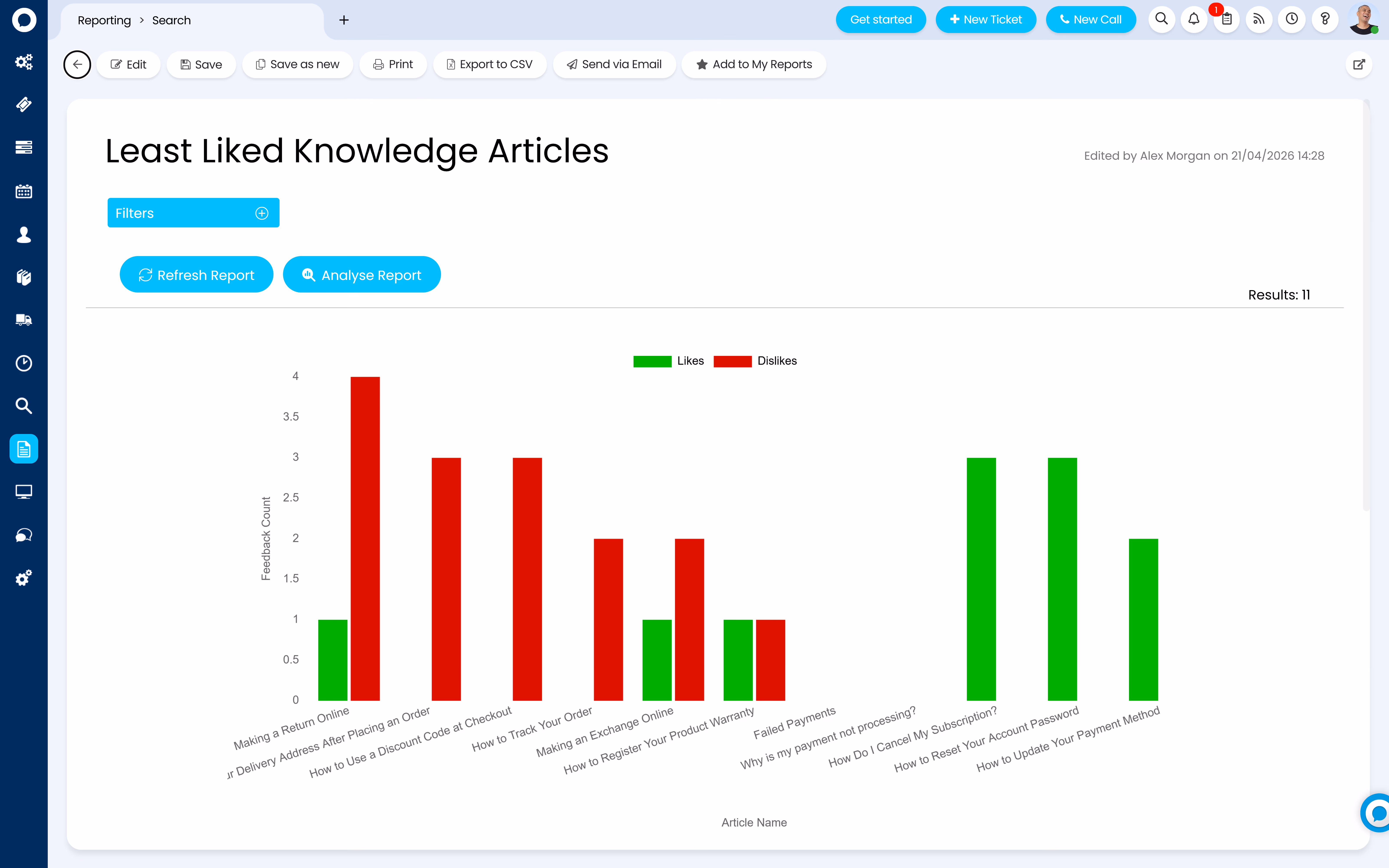This screenshot has width=1389, height=868.
Task: Open the clipboard tasks icon
Action: click(x=1227, y=20)
